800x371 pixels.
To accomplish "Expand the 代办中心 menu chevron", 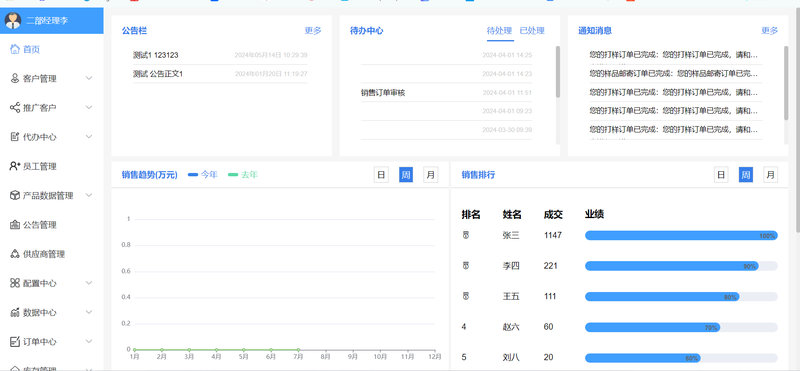I will tap(89, 137).
